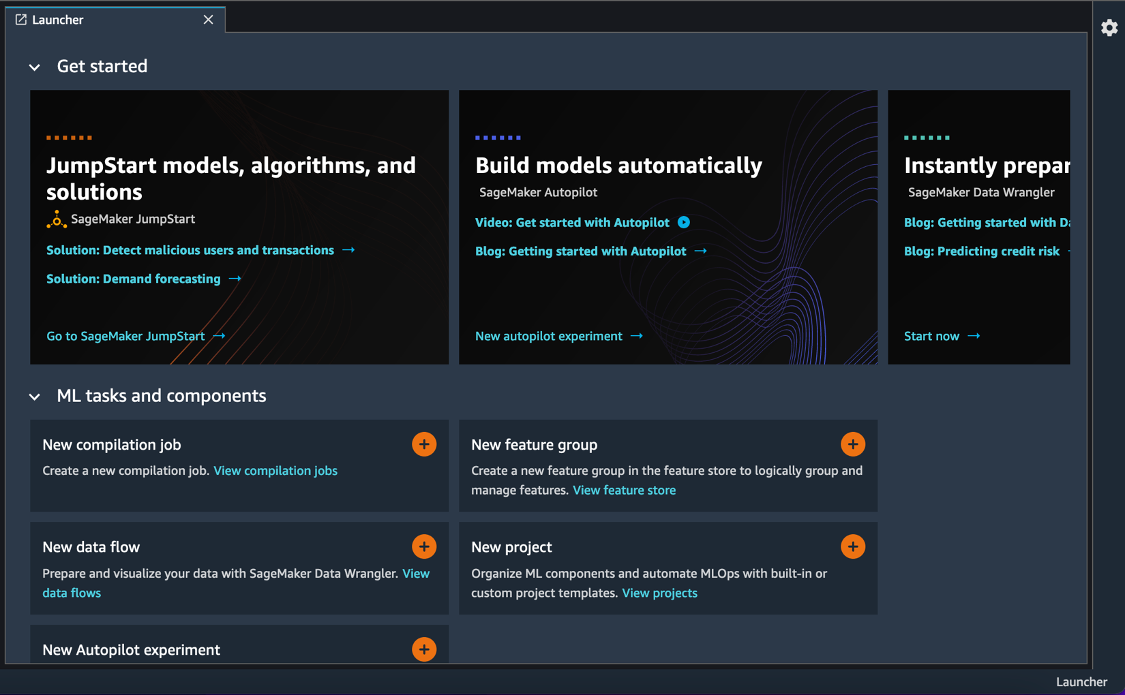Click New autopilot experiment link
Viewport: 1125px width, 695px height.
point(549,336)
